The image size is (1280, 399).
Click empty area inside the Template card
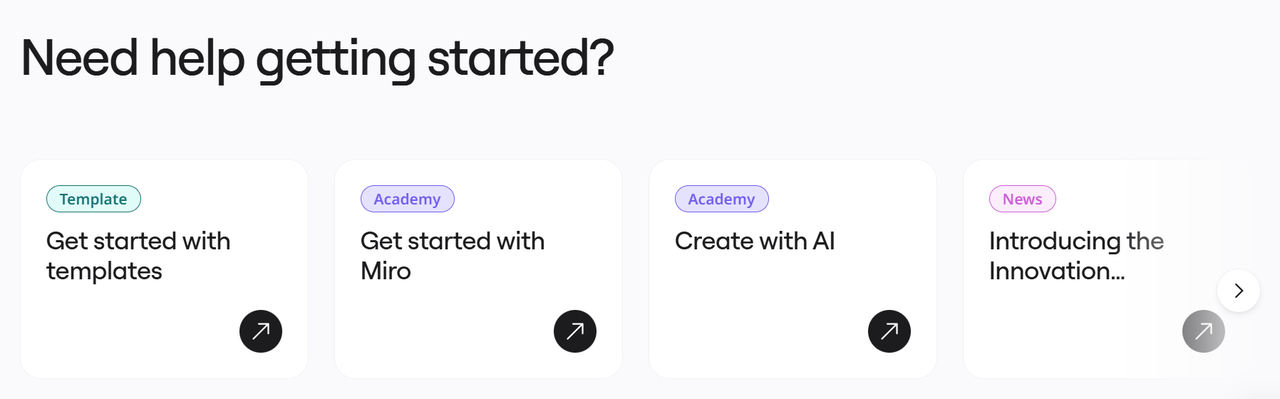[x=130, y=325]
